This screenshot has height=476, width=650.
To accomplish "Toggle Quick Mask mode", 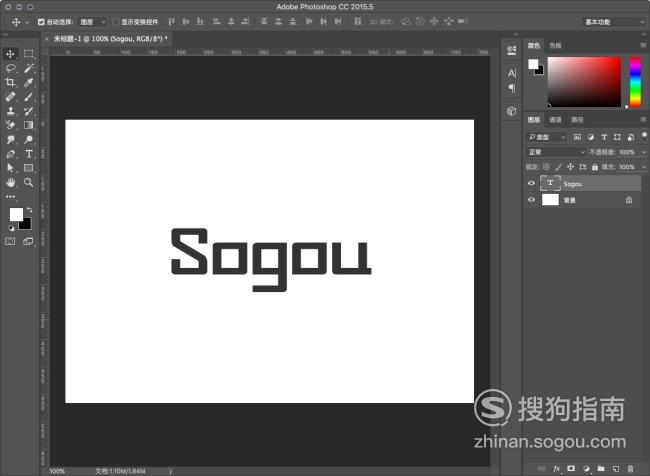I will click(10, 241).
